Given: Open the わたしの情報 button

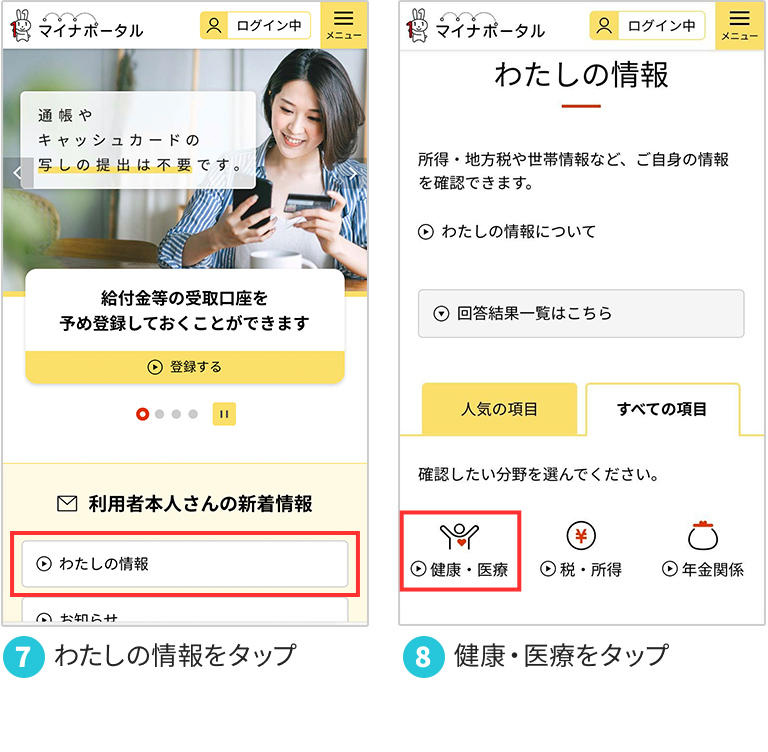Looking at the screenshot, I should tap(185, 564).
